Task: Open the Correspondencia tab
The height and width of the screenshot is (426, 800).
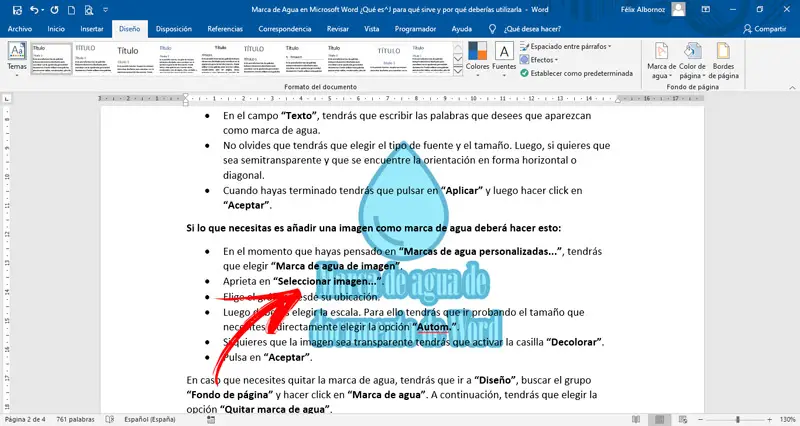Action: 285,29
